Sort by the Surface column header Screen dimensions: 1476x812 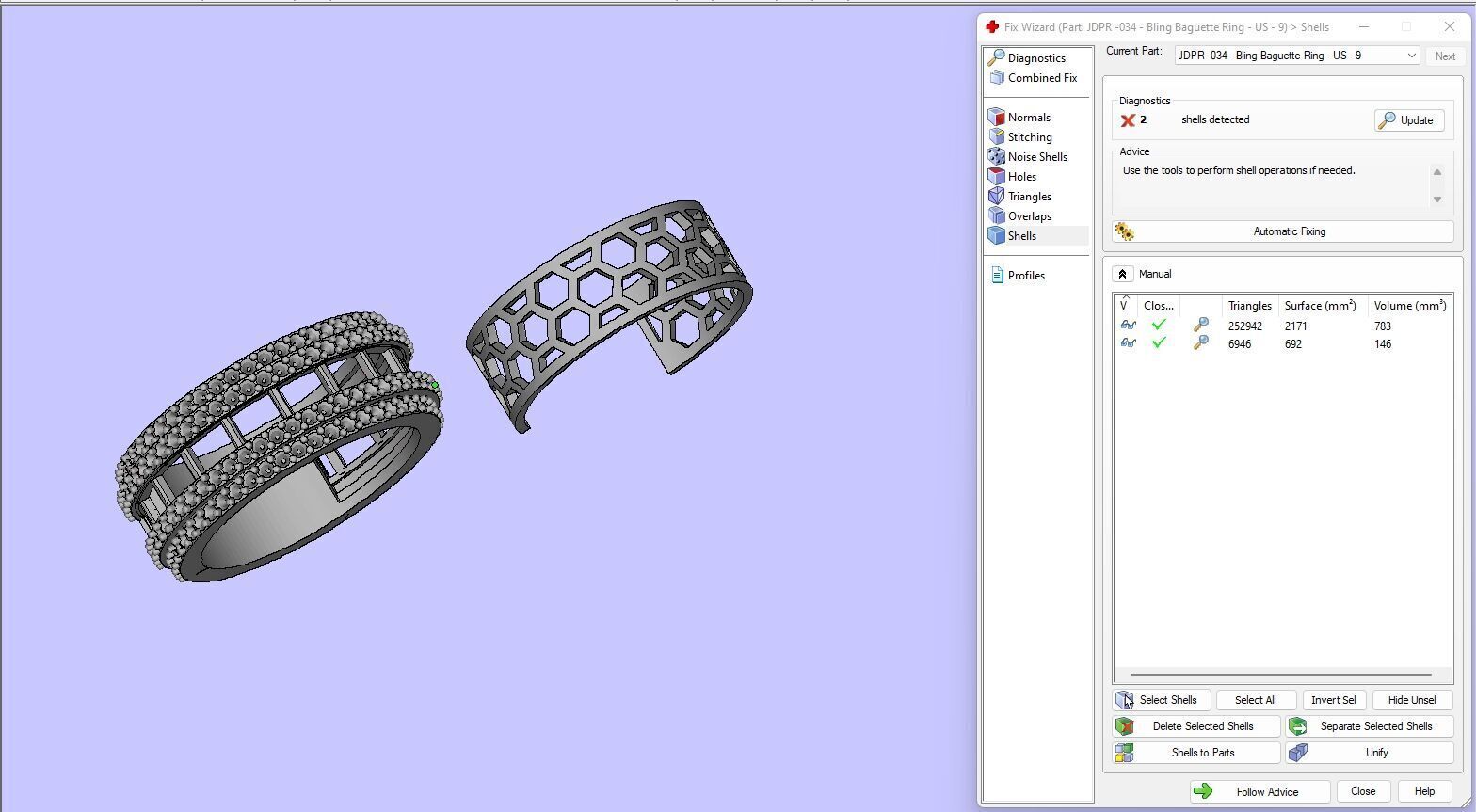1323,306
